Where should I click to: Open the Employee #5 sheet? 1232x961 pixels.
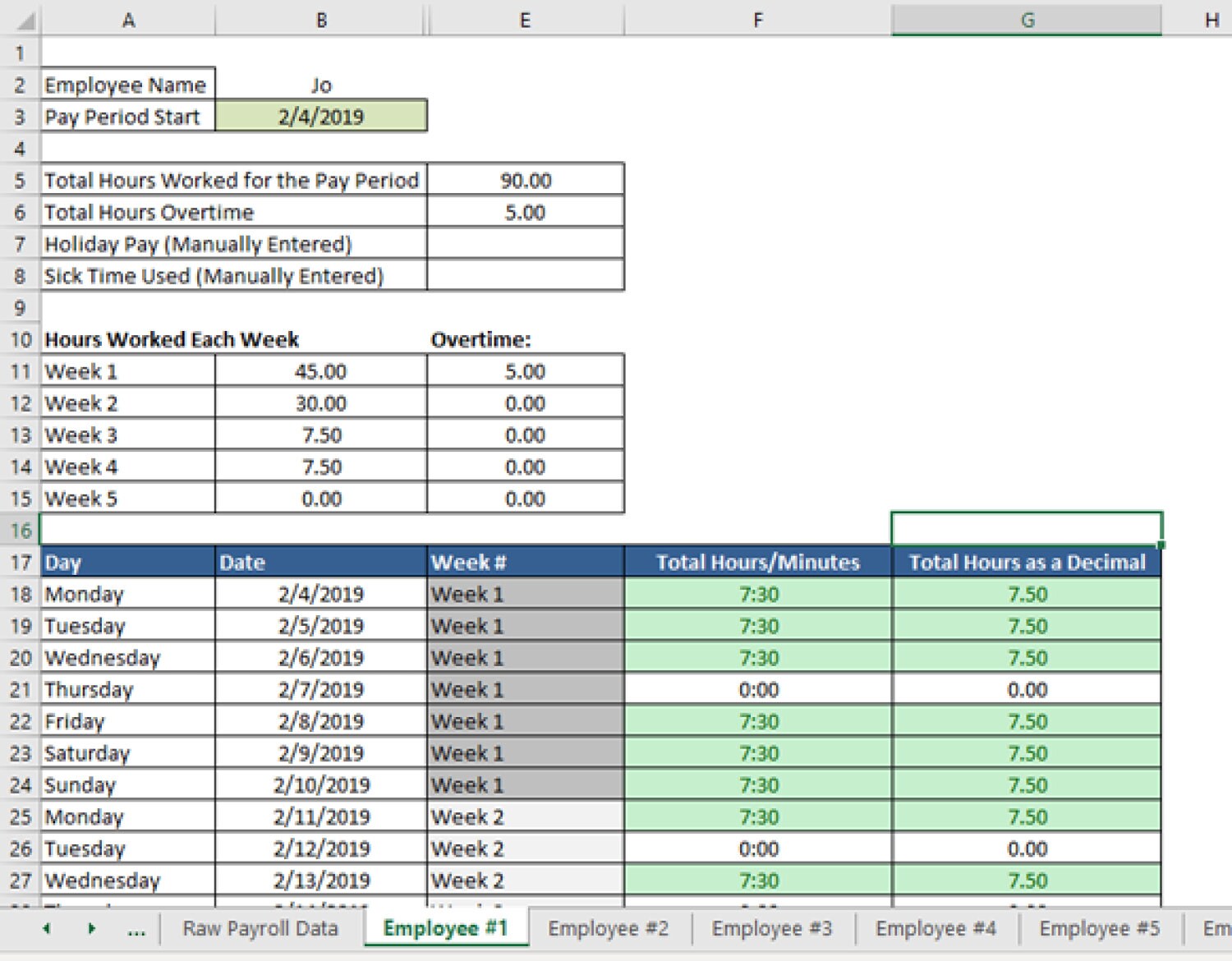click(1101, 928)
